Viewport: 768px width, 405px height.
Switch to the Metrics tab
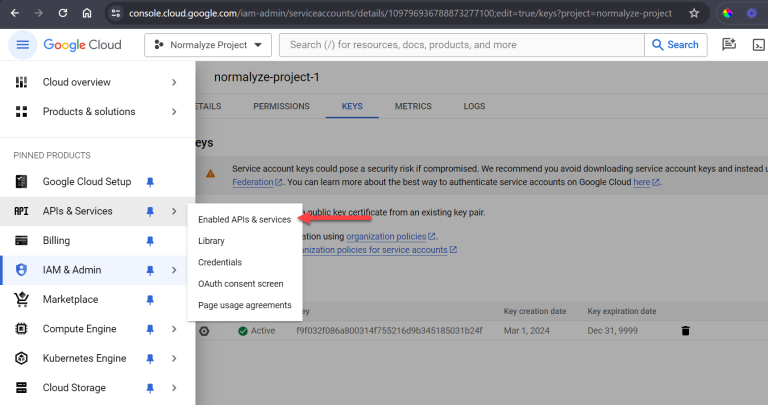413,106
